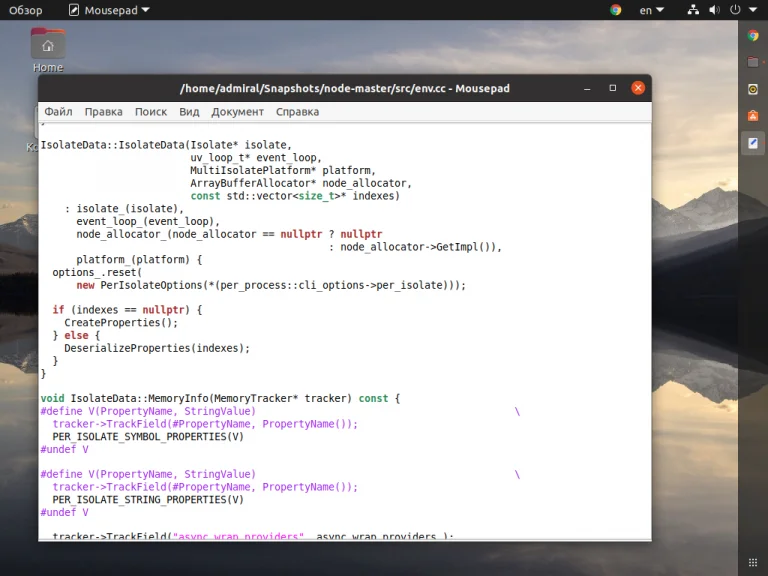Click Chrome indicator in top bar
Image resolution: width=768 pixels, height=576 pixels.
616,10
